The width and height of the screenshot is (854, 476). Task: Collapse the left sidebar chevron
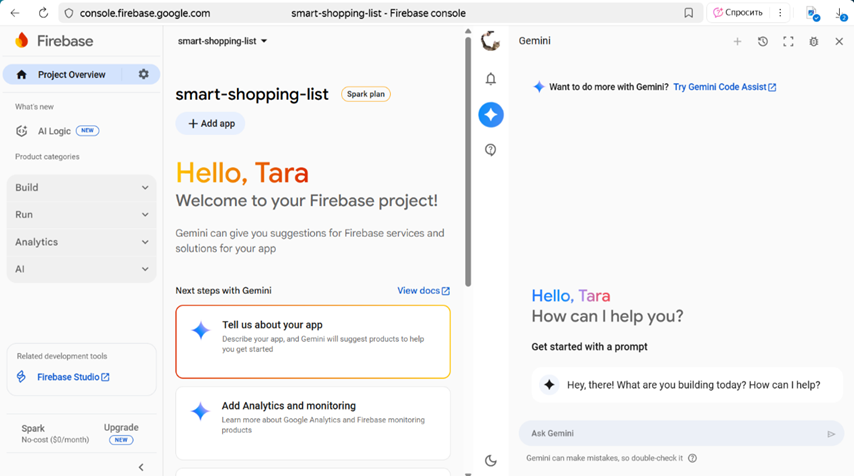pyautogui.click(x=141, y=467)
